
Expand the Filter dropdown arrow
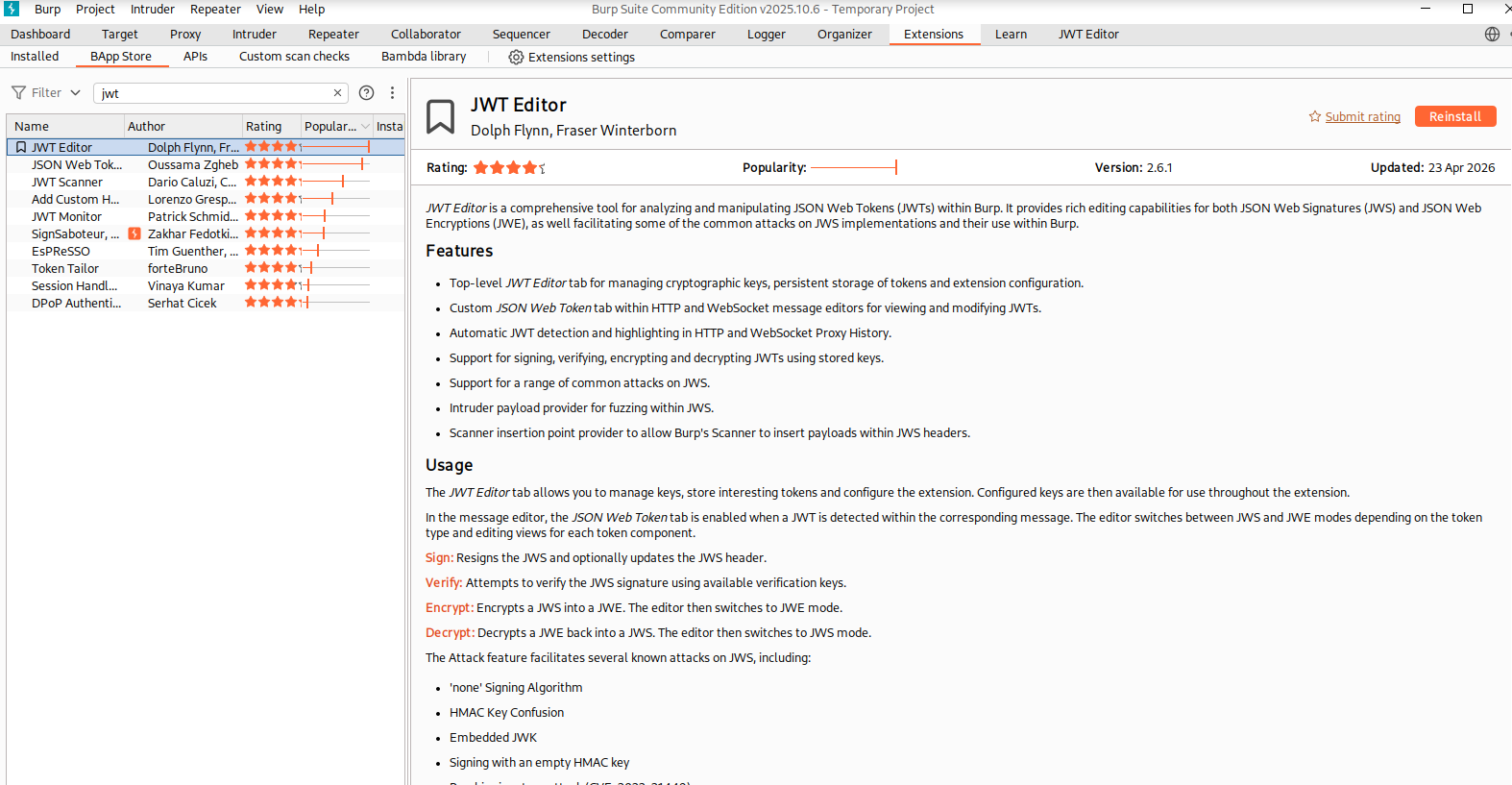(x=75, y=93)
